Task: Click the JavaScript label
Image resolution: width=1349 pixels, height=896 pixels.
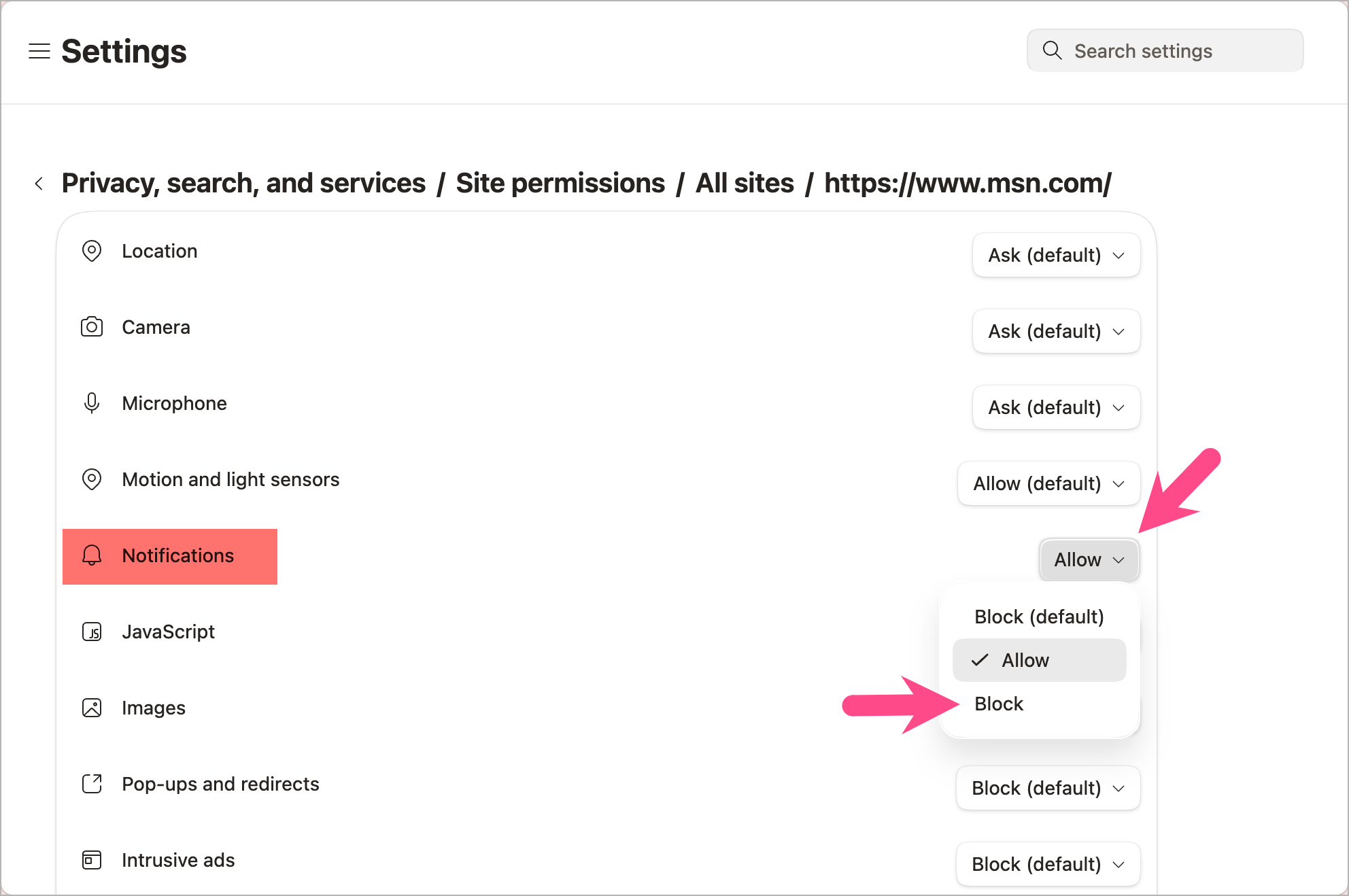Action: tap(168, 632)
